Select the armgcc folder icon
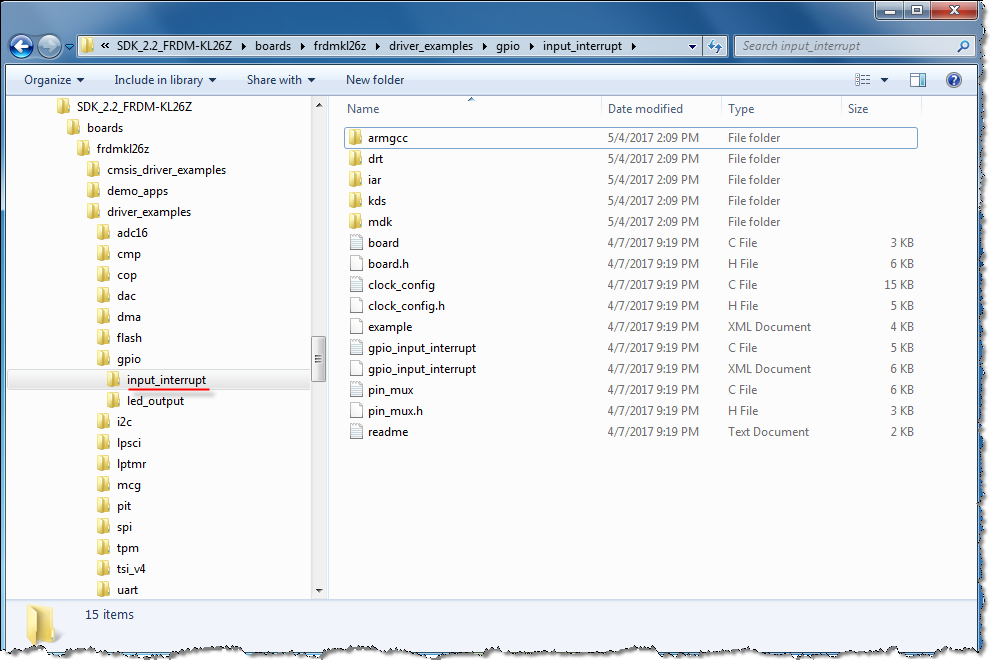990x660 pixels. (x=356, y=138)
